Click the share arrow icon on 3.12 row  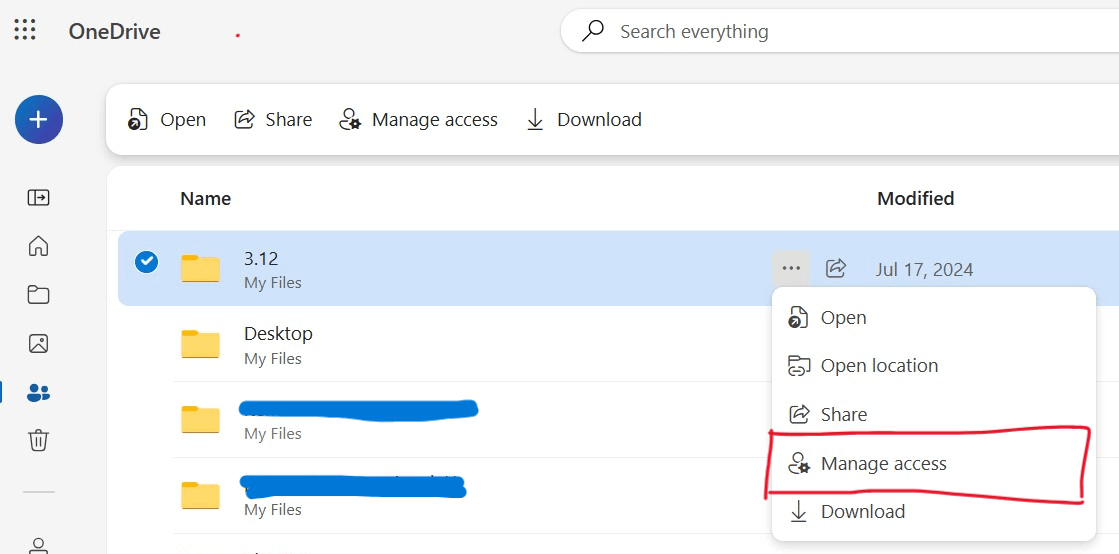click(836, 268)
